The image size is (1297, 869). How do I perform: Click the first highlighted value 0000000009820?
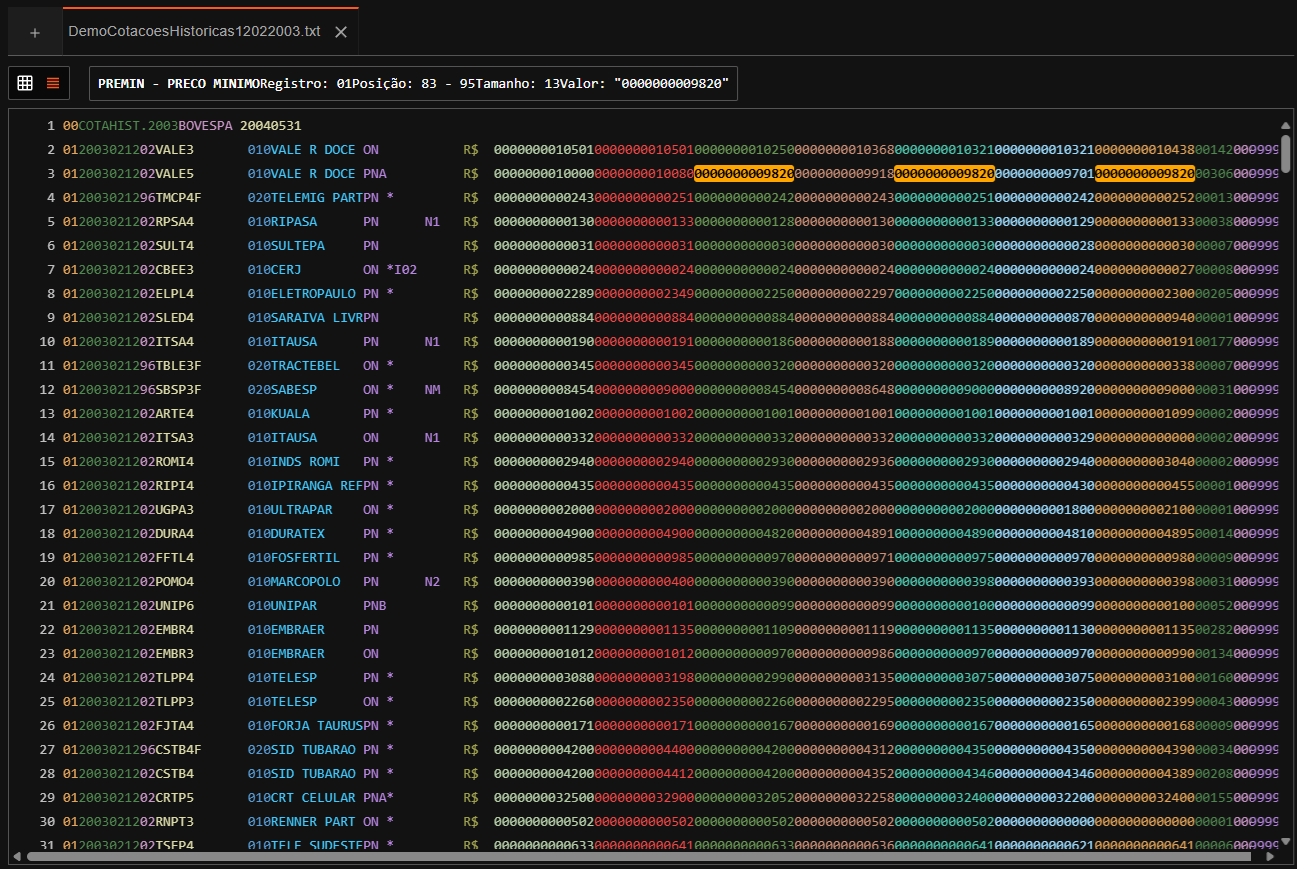[x=744, y=174]
